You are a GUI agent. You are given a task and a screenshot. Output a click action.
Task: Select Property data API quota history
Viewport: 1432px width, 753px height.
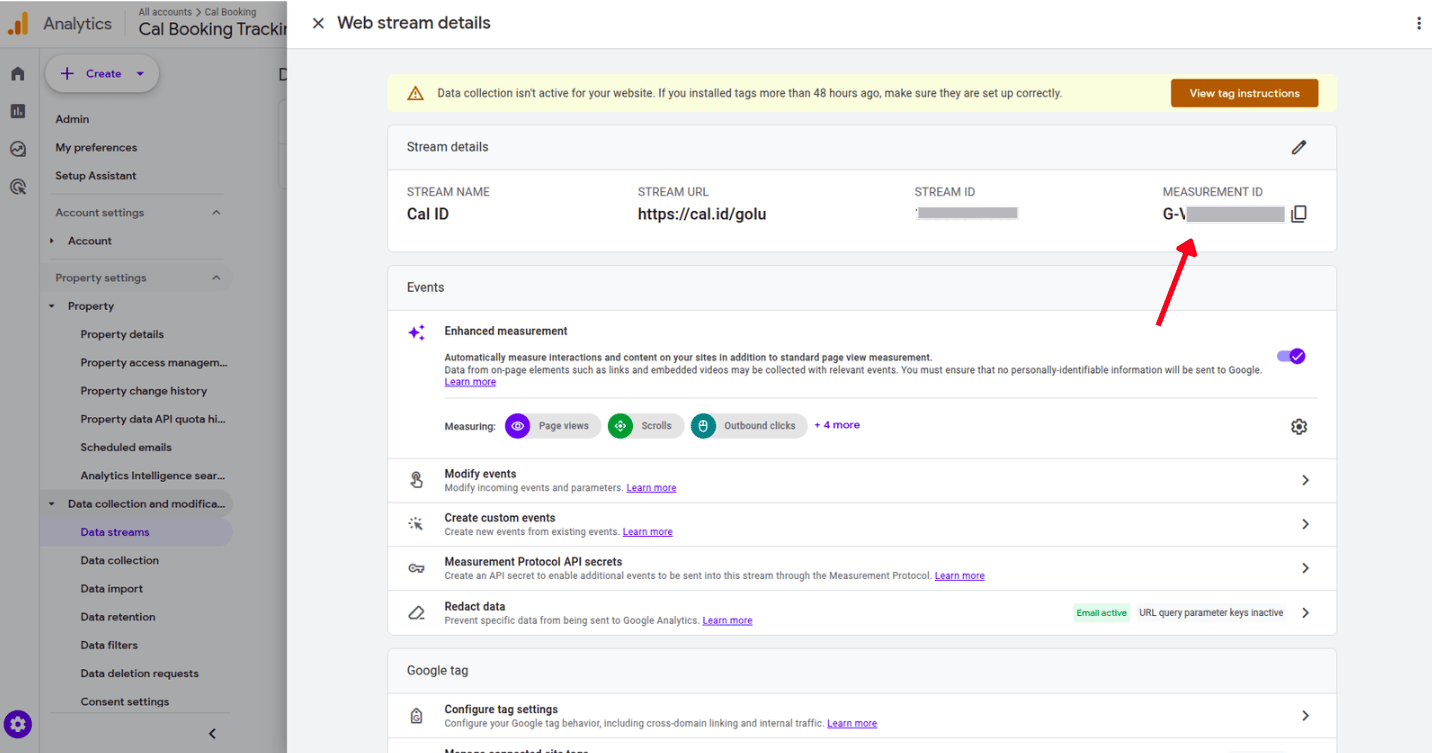pyautogui.click(x=154, y=419)
